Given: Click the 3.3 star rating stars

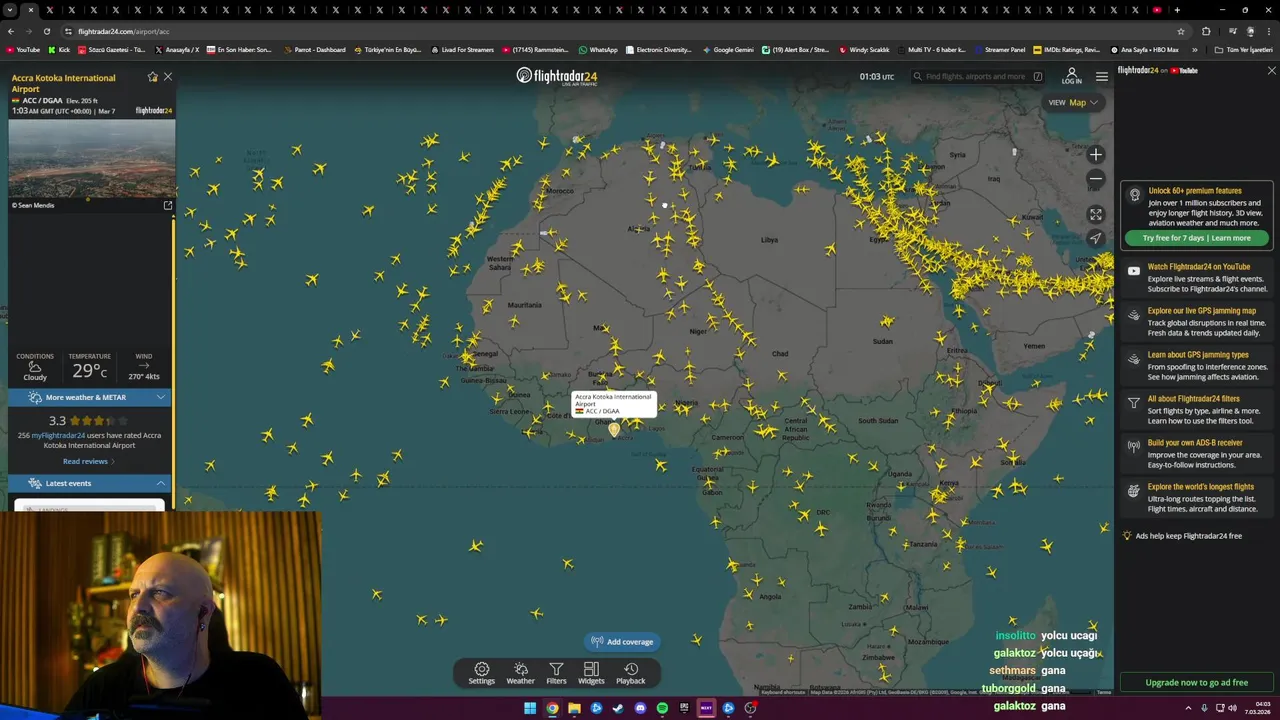Looking at the screenshot, I should tap(98, 421).
